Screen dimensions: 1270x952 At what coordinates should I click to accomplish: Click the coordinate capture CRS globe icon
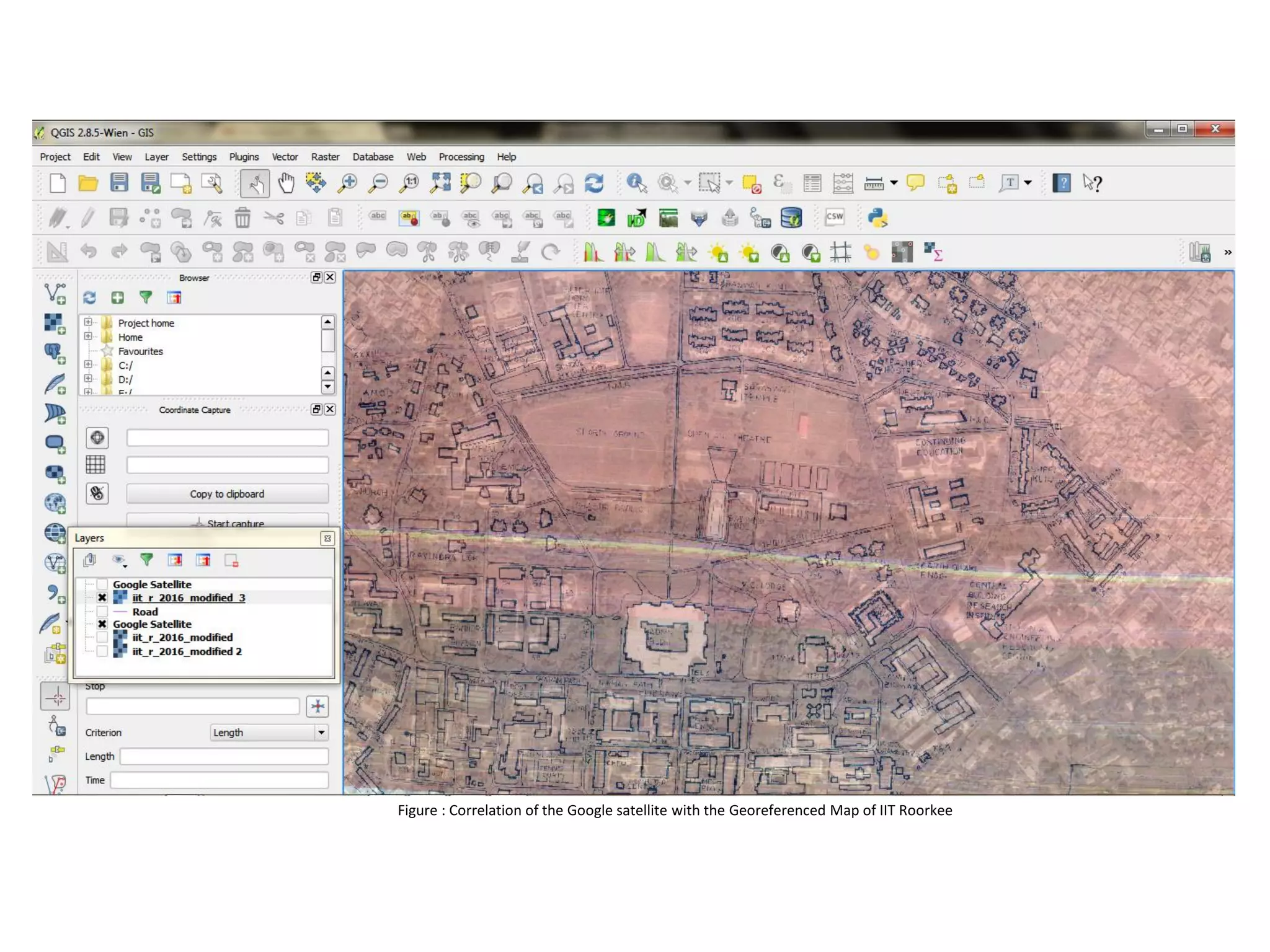pos(97,438)
